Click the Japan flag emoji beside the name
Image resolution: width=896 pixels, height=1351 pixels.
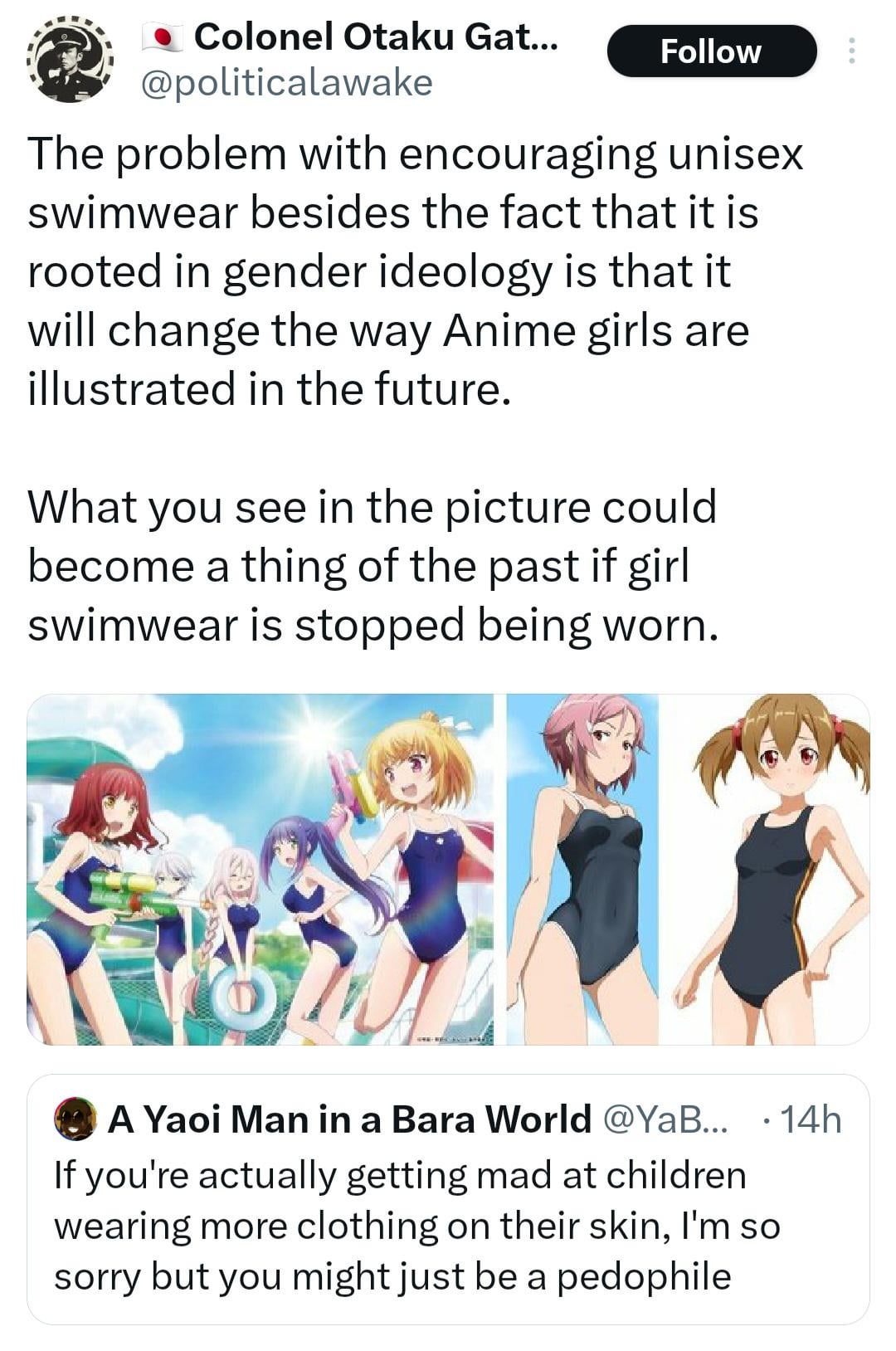(162, 38)
